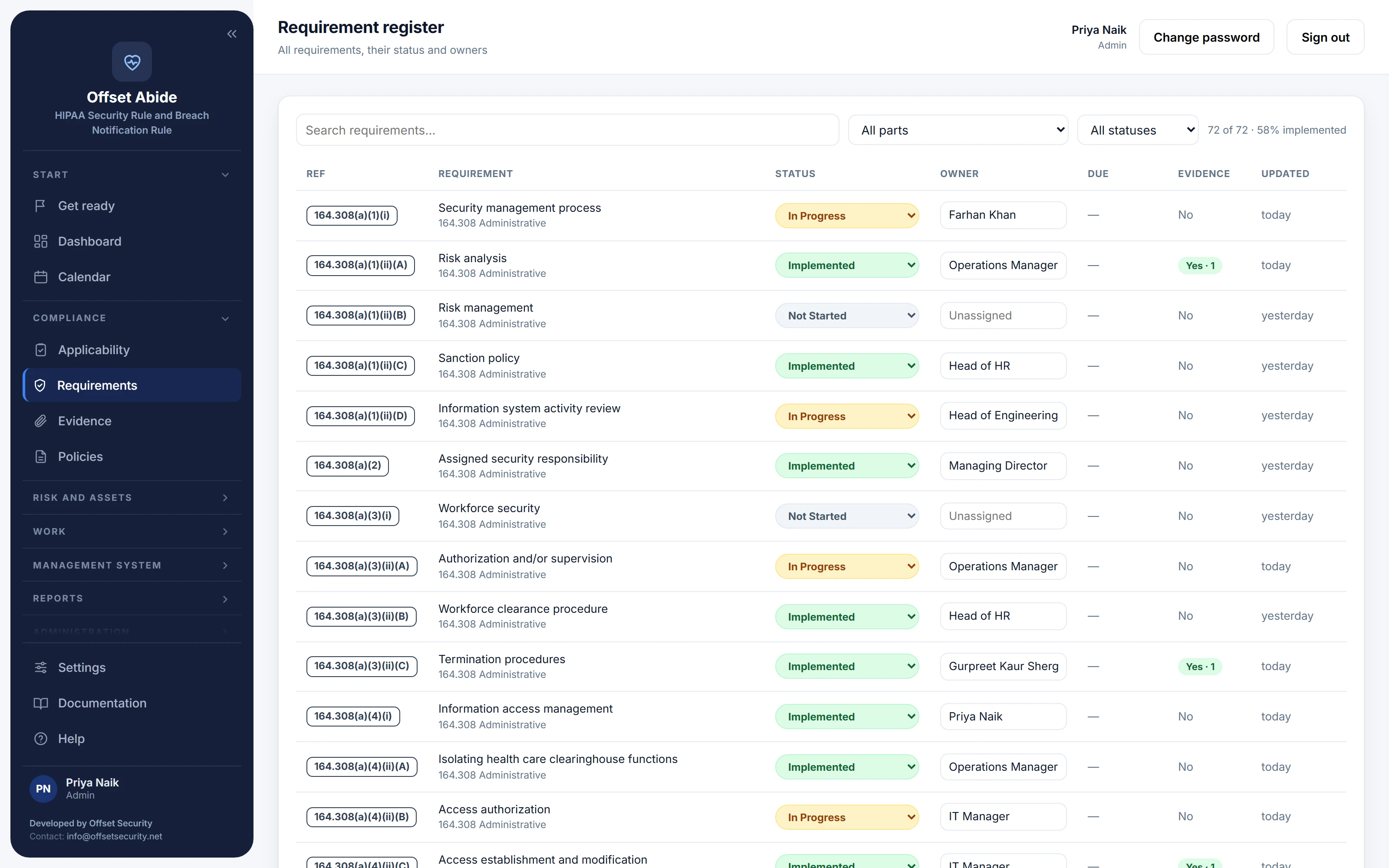Open the Documentation page

[132, 703]
